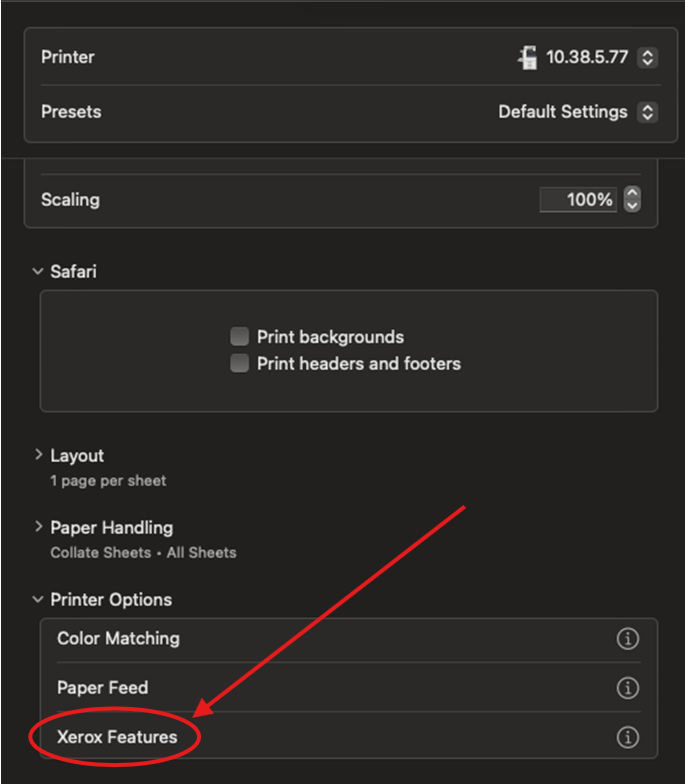Collapse the Safari section

(x=38, y=271)
